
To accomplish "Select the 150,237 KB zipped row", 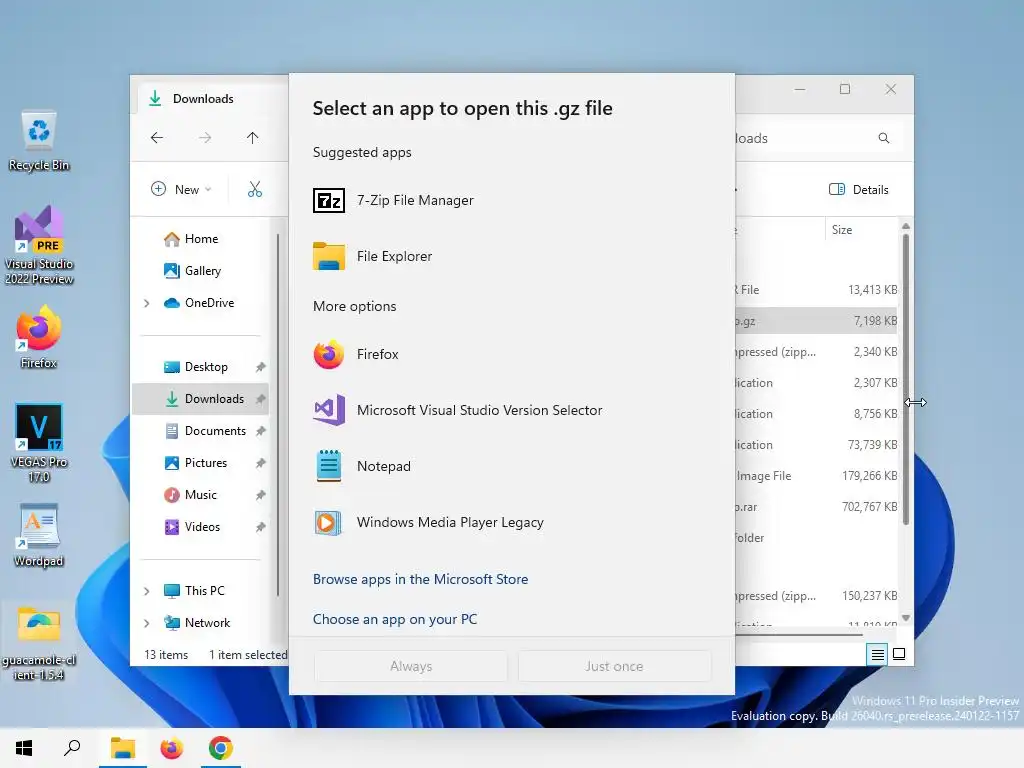I will coord(816,596).
